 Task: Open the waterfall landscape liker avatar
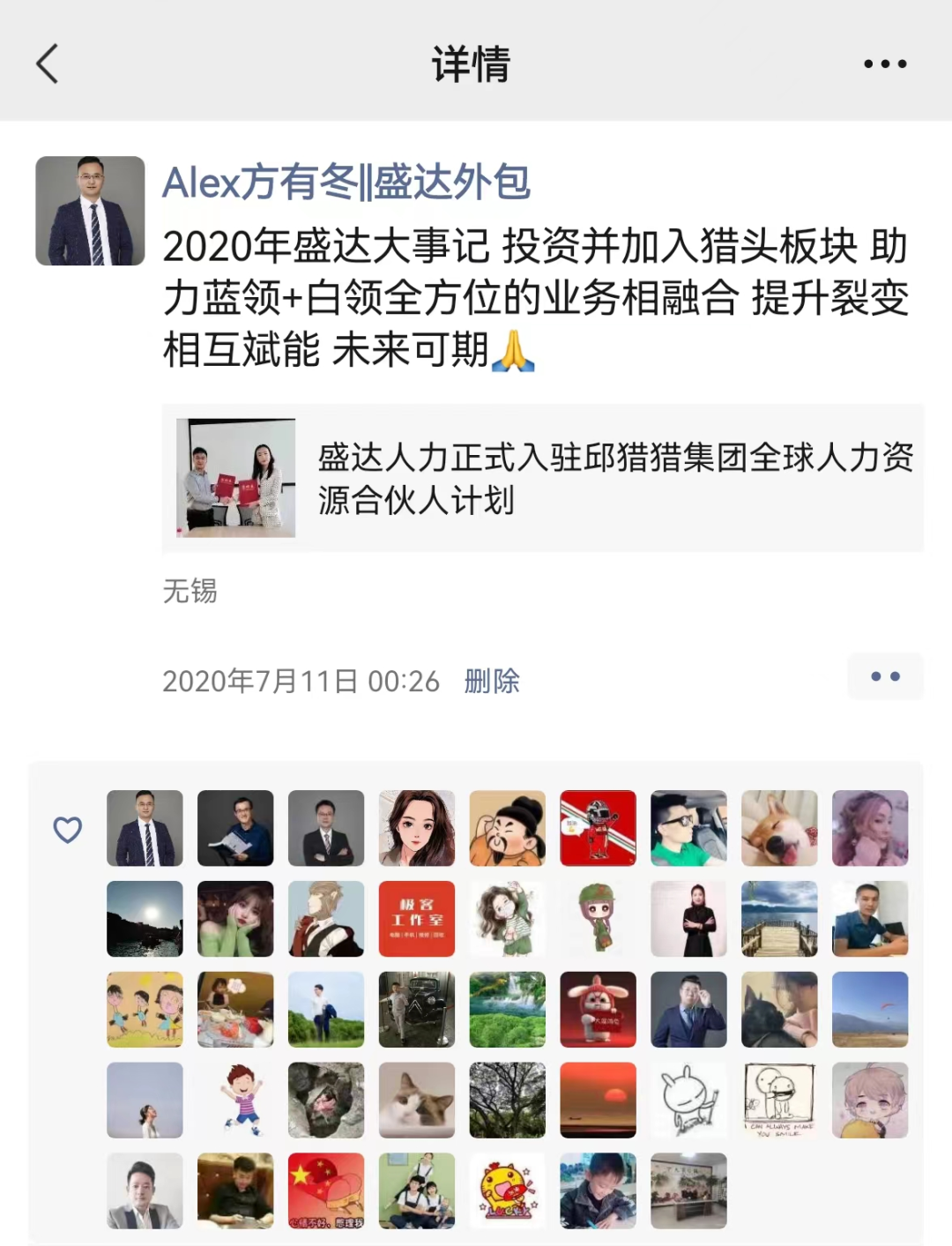(x=507, y=1010)
